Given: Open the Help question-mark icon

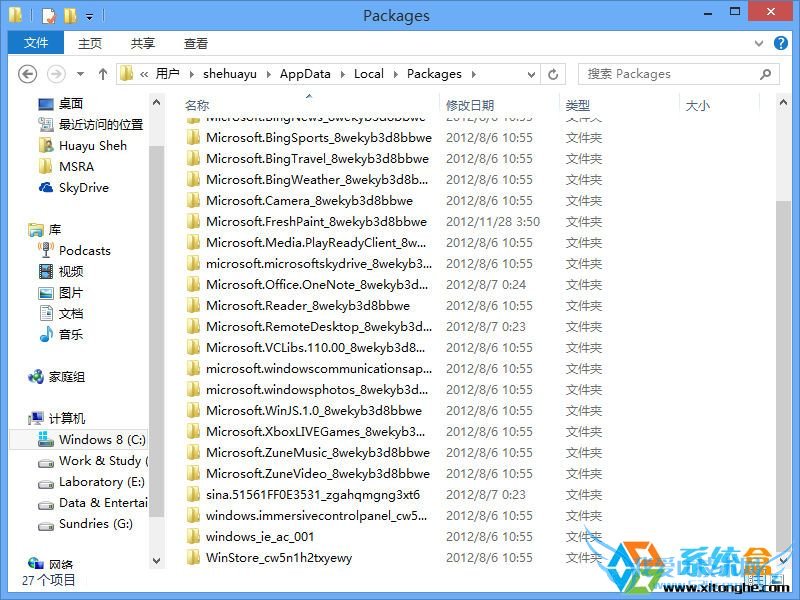Looking at the screenshot, I should point(781,43).
